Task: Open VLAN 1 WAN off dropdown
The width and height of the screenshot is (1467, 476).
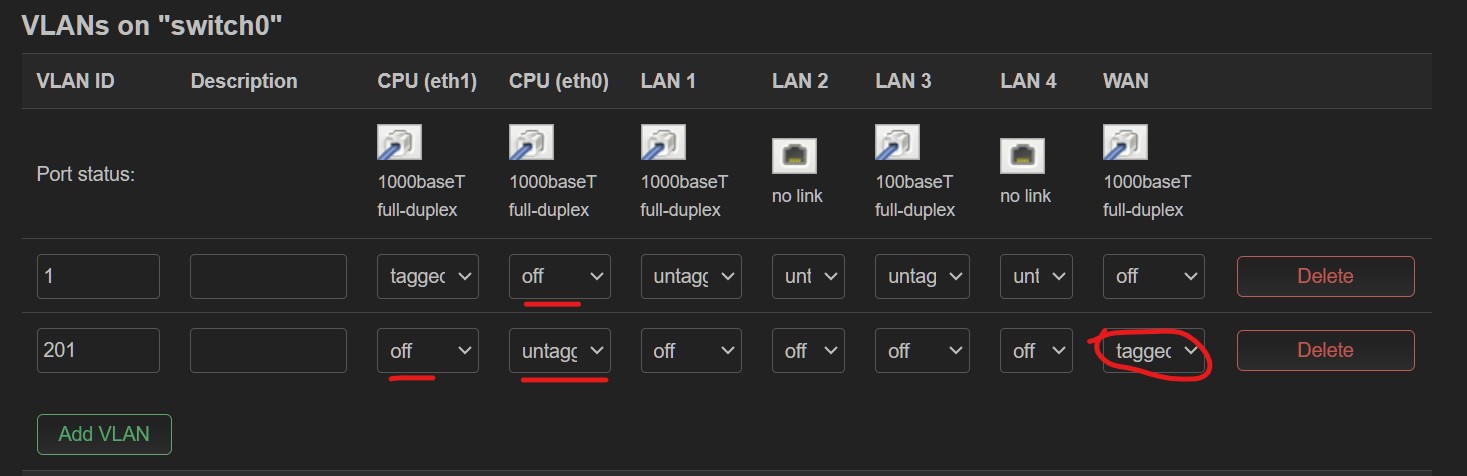Action: [1154, 276]
